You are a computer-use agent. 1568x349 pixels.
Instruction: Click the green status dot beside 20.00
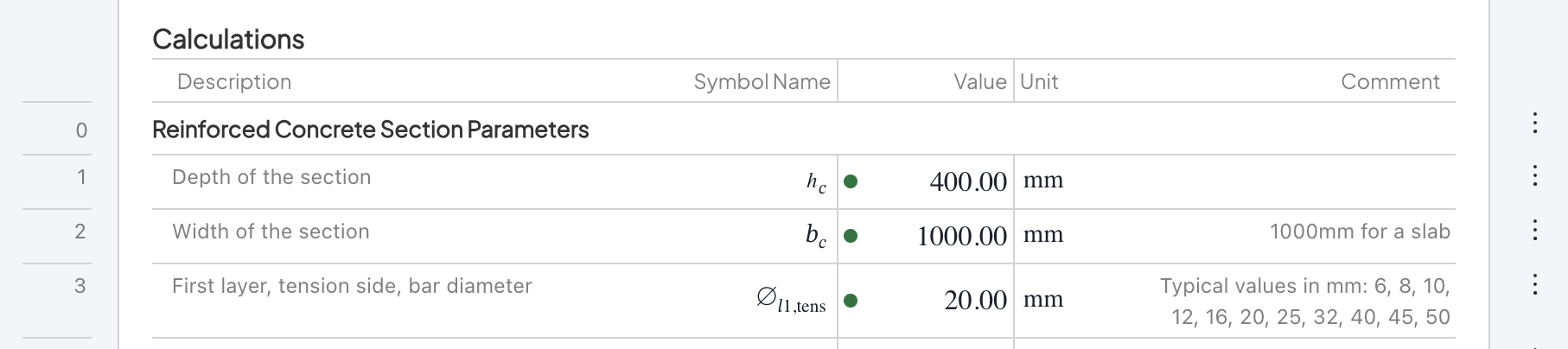pos(851,301)
